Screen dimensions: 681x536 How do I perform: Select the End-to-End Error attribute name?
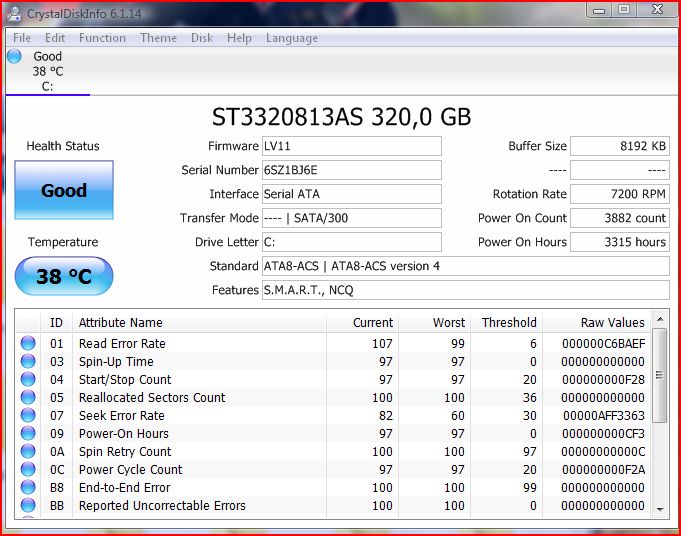[x=125, y=488]
